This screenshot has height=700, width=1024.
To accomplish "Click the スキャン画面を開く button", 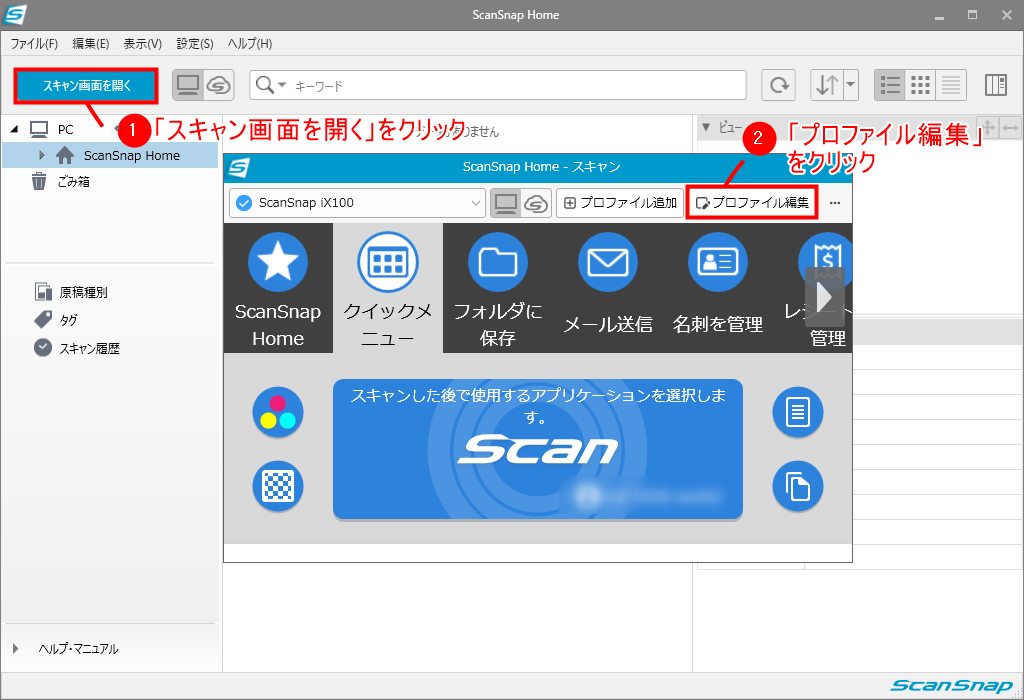I will pyautogui.click(x=85, y=86).
